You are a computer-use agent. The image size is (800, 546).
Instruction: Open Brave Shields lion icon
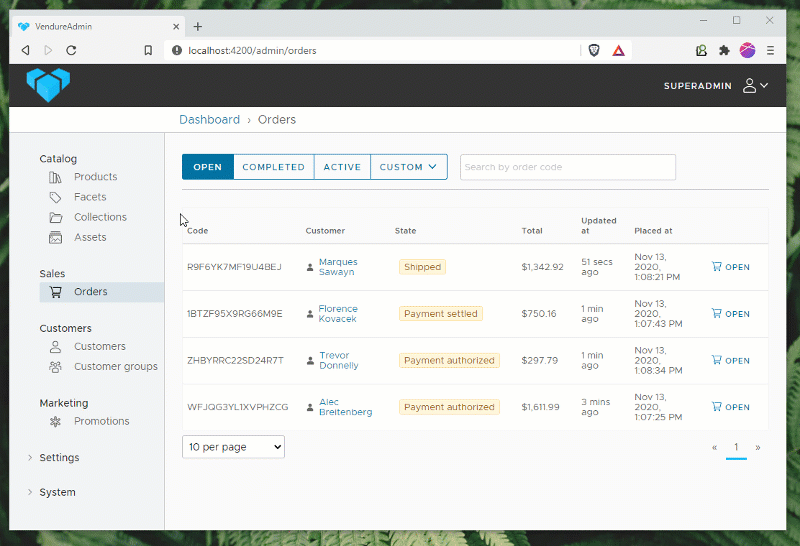pyautogui.click(x=594, y=50)
